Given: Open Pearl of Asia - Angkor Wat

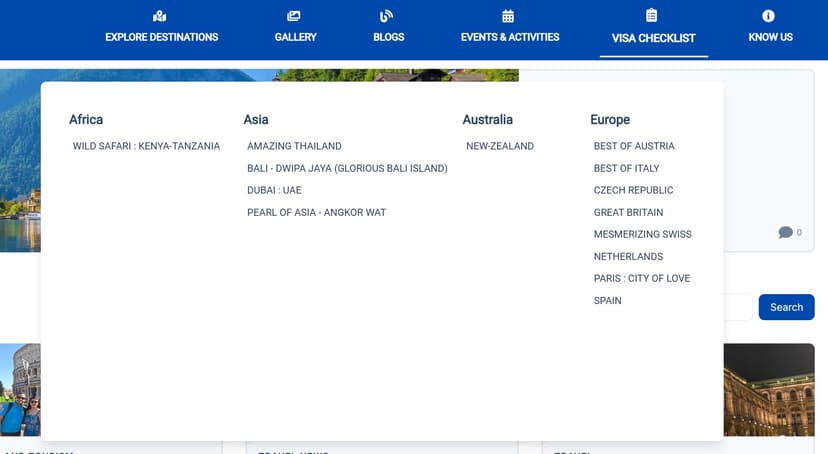Looking at the screenshot, I should (316, 212).
